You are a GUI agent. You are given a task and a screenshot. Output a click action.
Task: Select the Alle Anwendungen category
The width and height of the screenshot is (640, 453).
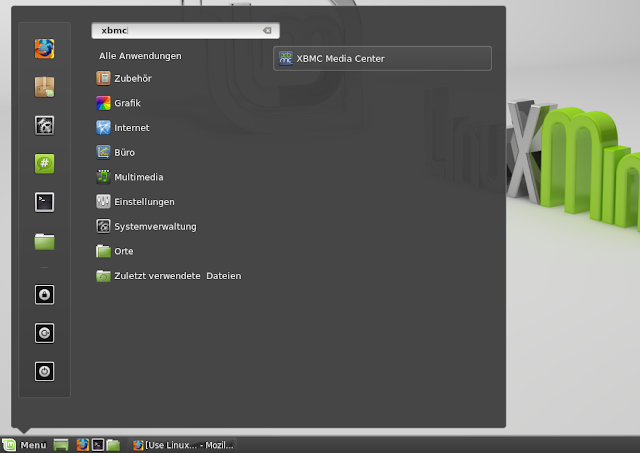tap(140, 56)
